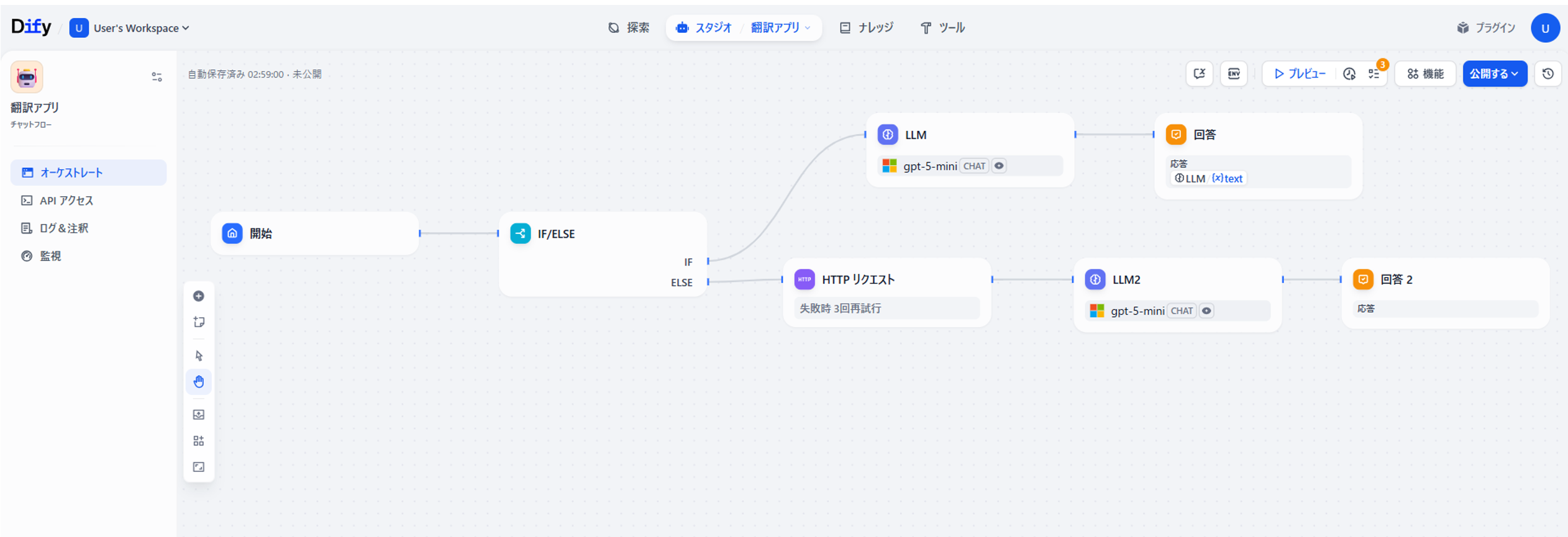This screenshot has height=537, width=1568.
Task: Toggle maximize canvas icon in toolbar
Action: pyautogui.click(x=199, y=467)
